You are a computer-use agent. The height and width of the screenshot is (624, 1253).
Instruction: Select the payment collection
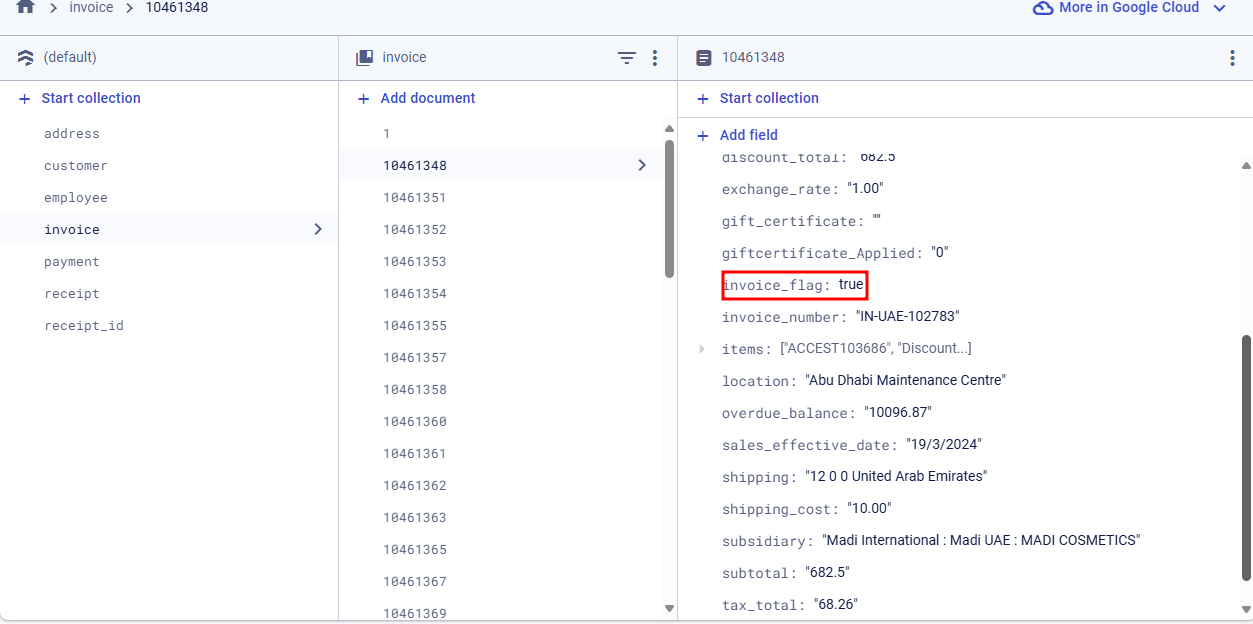(72, 262)
